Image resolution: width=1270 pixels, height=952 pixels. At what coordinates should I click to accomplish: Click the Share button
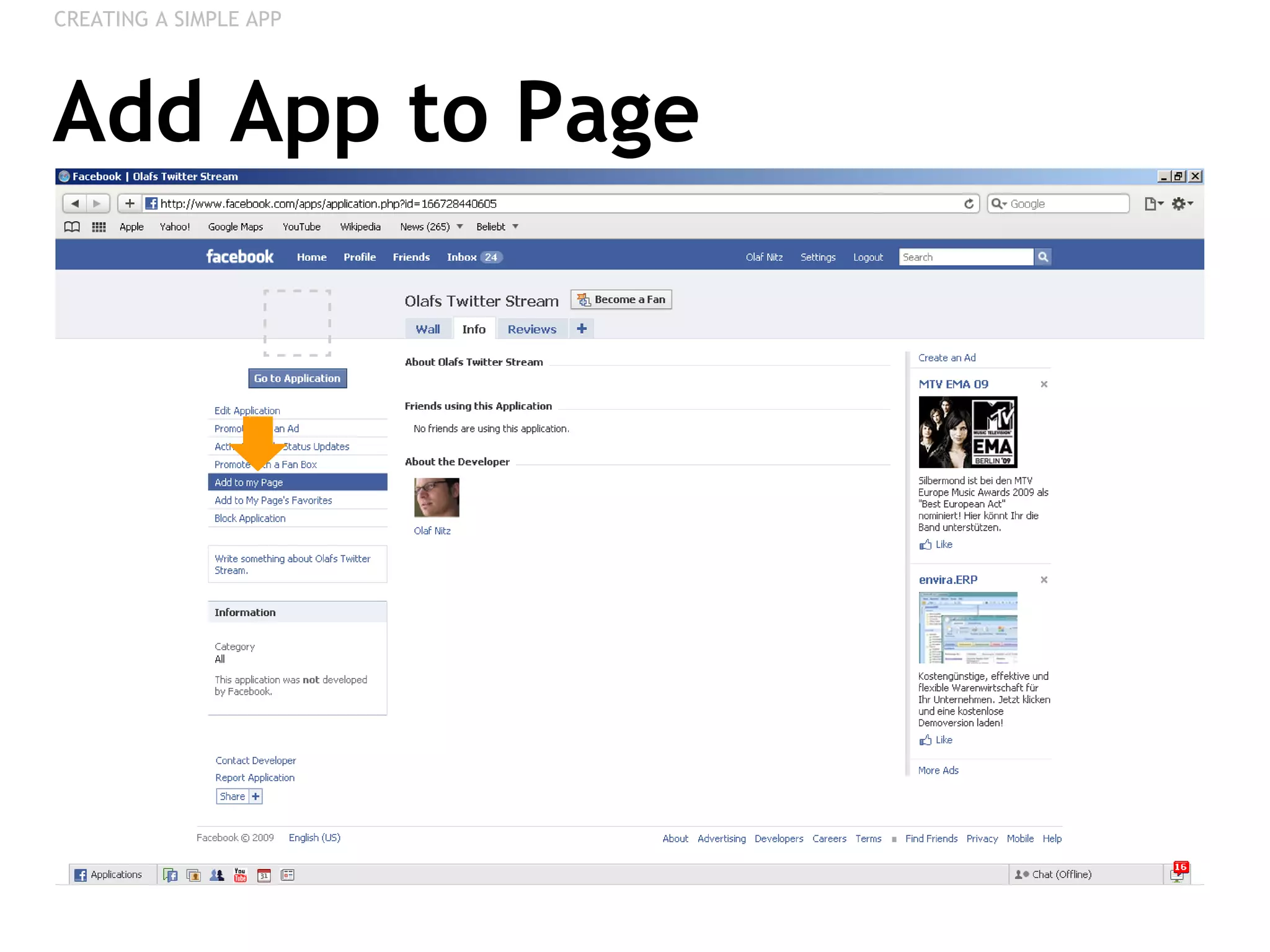(x=233, y=796)
